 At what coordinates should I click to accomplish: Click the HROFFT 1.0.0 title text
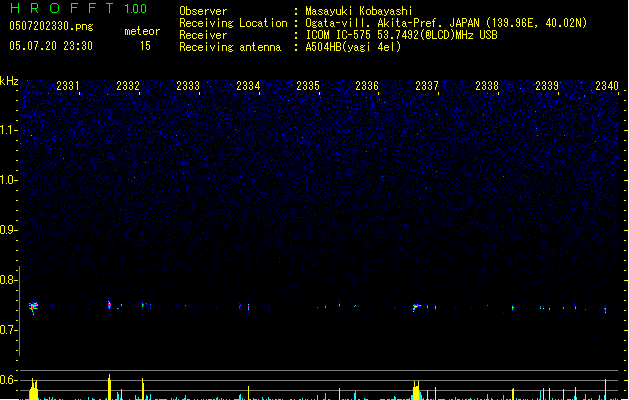click(79, 8)
